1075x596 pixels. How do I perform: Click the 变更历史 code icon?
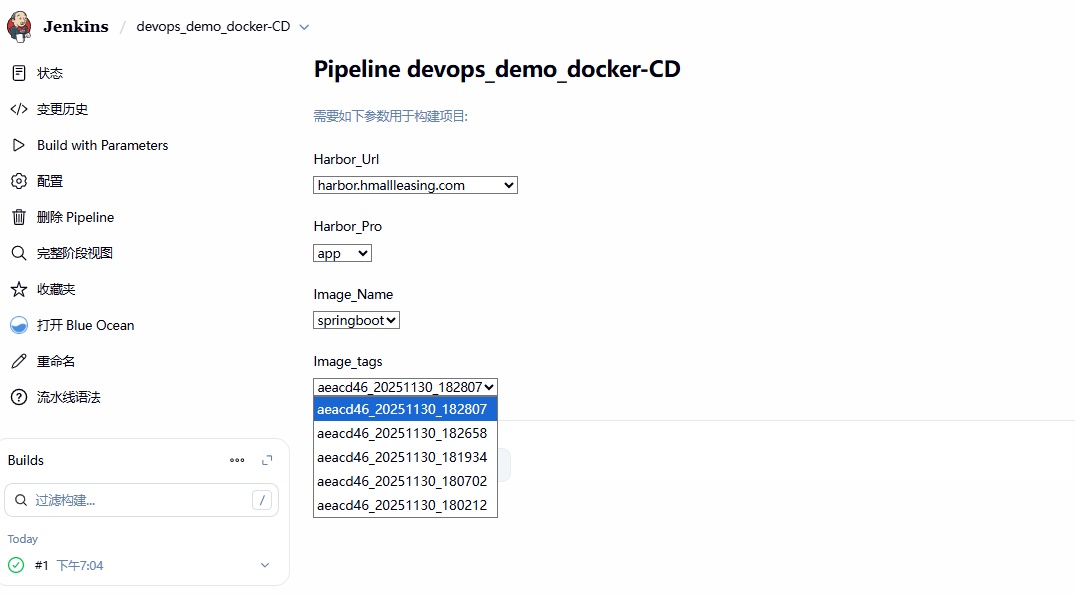[18, 109]
